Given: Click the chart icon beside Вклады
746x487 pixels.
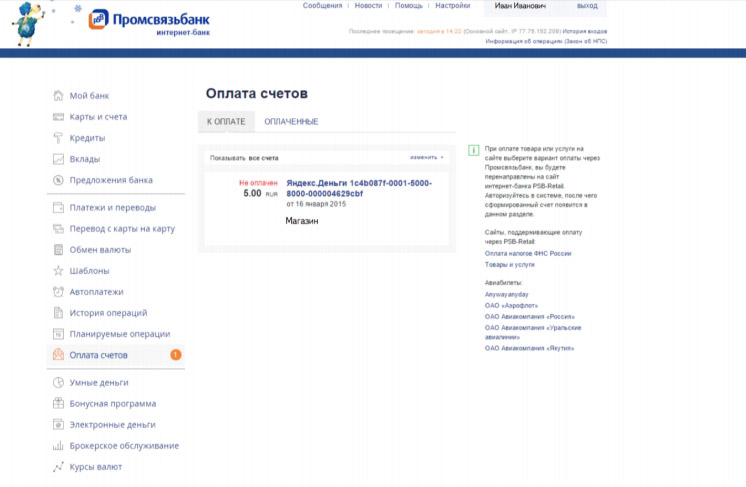Looking at the screenshot, I should [x=58, y=159].
